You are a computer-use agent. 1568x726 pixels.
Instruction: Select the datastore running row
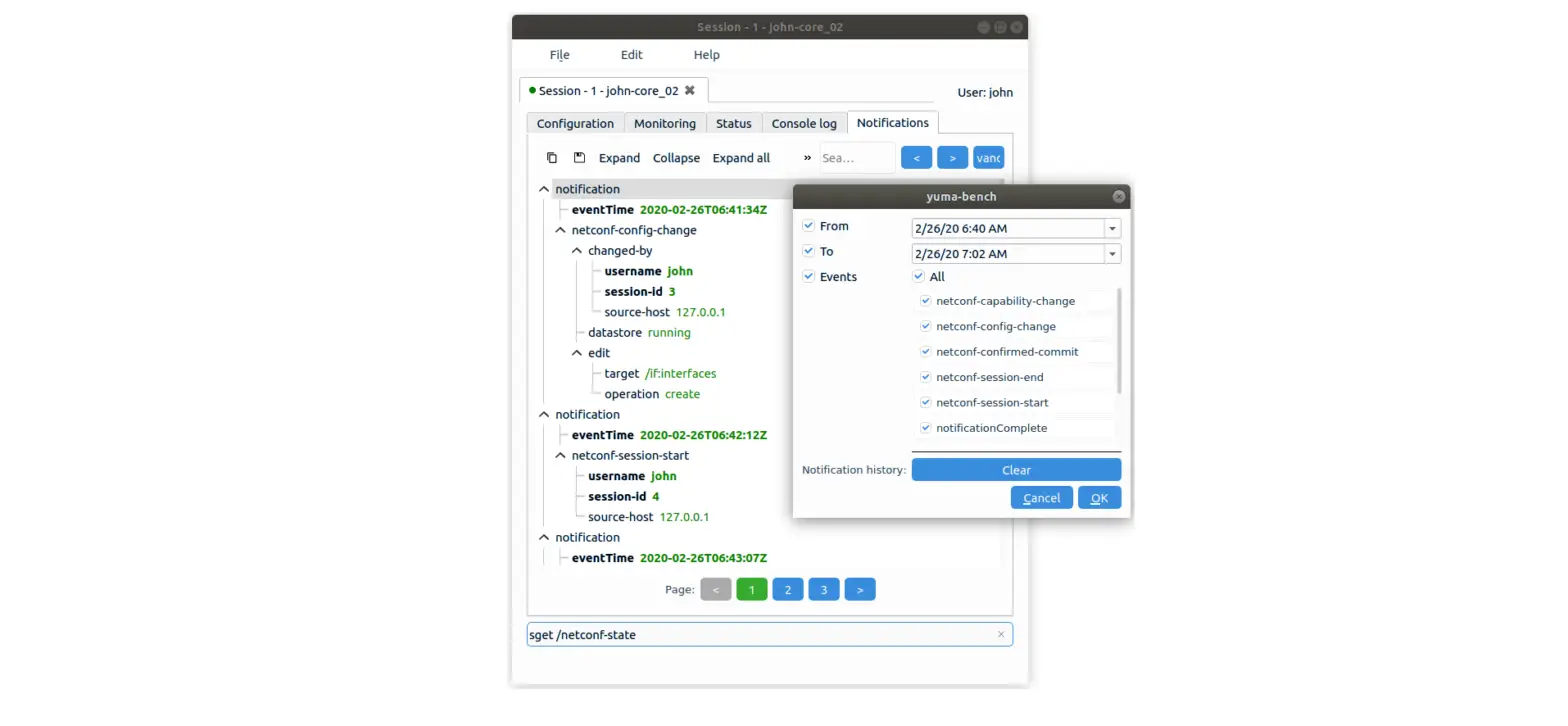point(639,332)
